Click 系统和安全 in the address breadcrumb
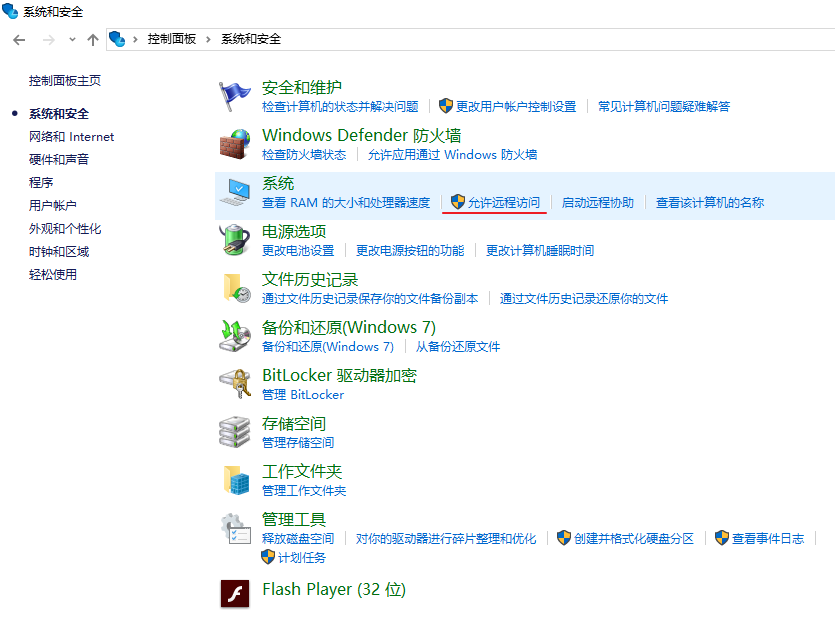This screenshot has height=627, width=835. point(251,39)
